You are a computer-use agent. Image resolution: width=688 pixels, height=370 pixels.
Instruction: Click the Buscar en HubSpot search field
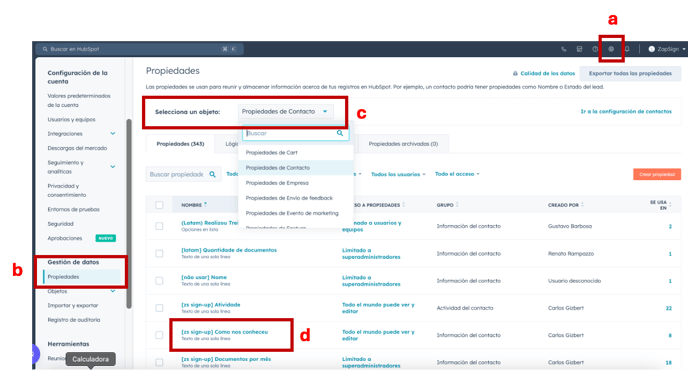140,49
